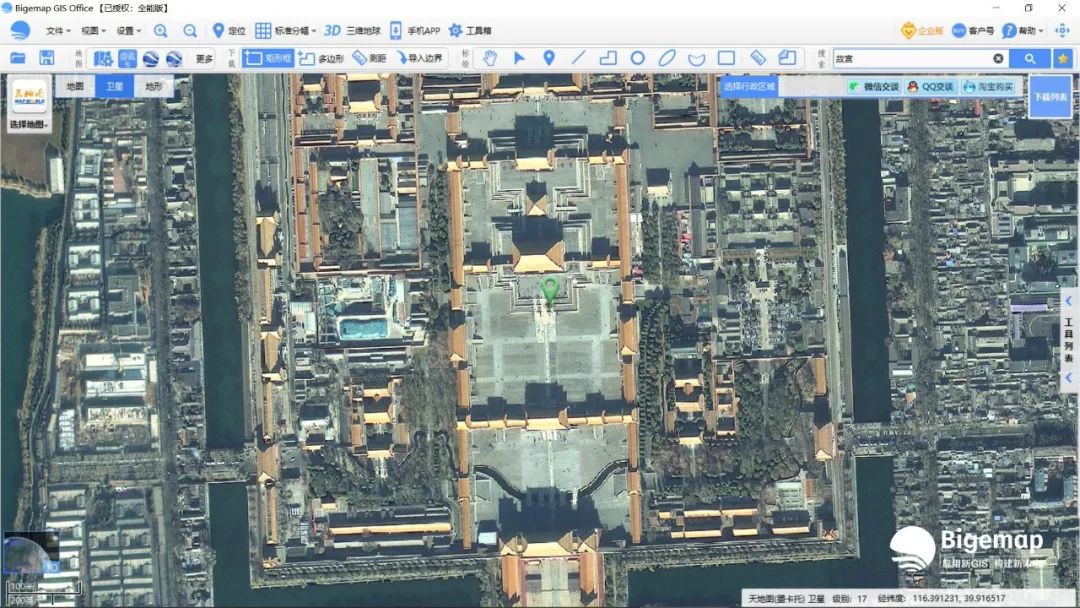Open the 帮助 help dropdown
Screen dimensions: 1080x608
[x=1023, y=30]
